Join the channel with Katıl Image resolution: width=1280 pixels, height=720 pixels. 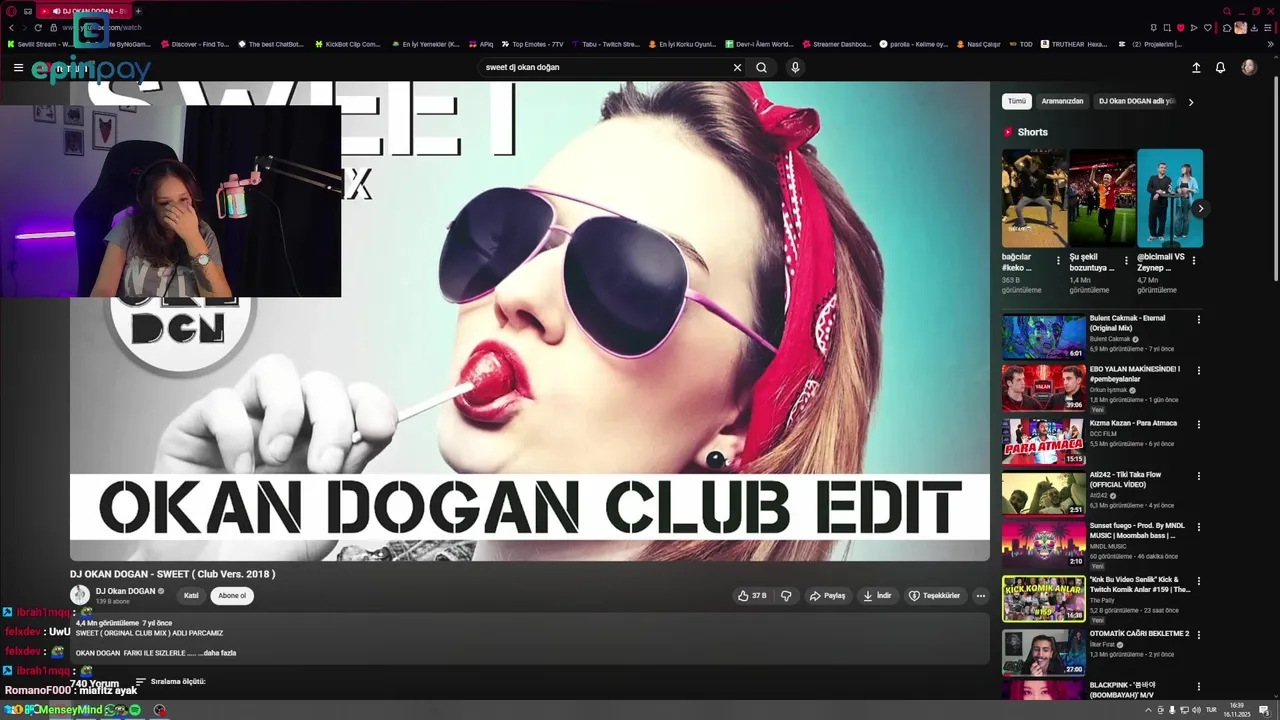(191, 595)
